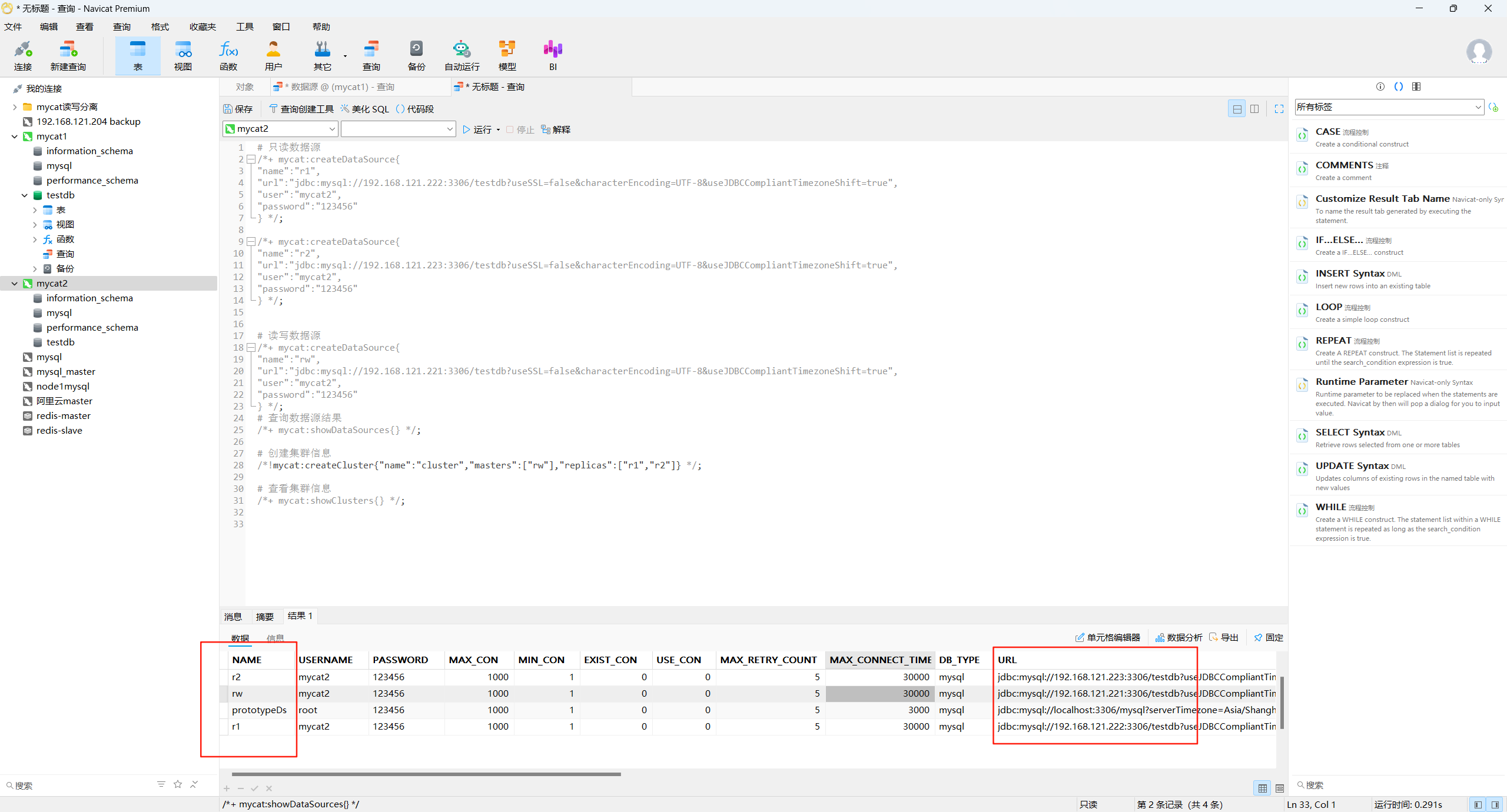1507x812 pixels.
Task: Show code snippets icon in right sidebar
Action: tap(1399, 87)
